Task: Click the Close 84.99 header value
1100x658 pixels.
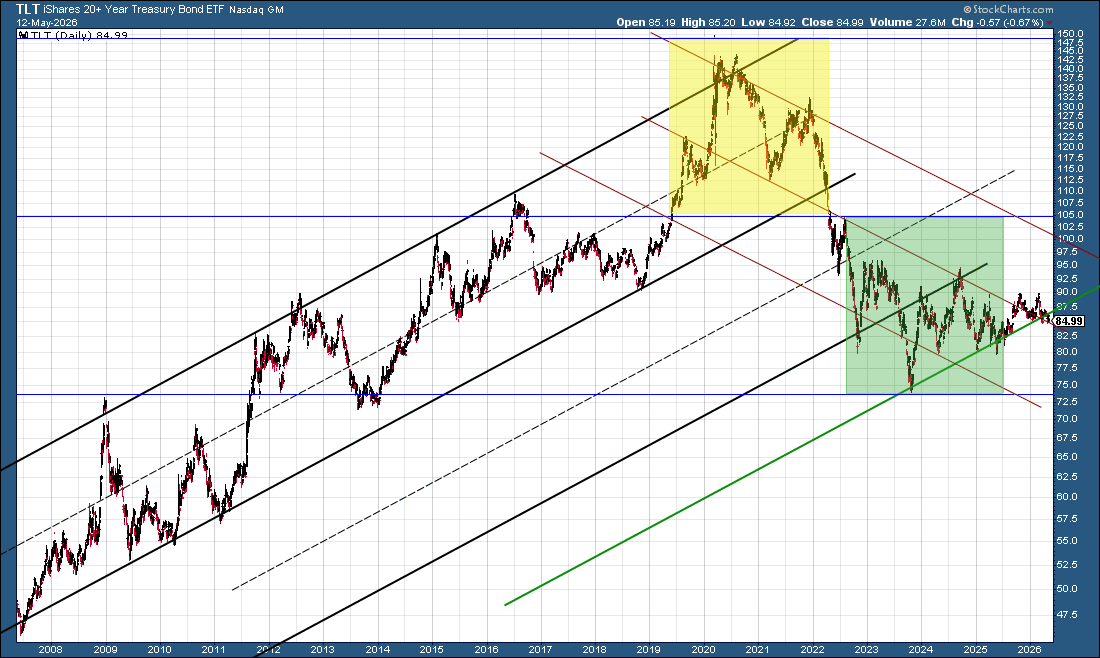Action: click(x=833, y=22)
